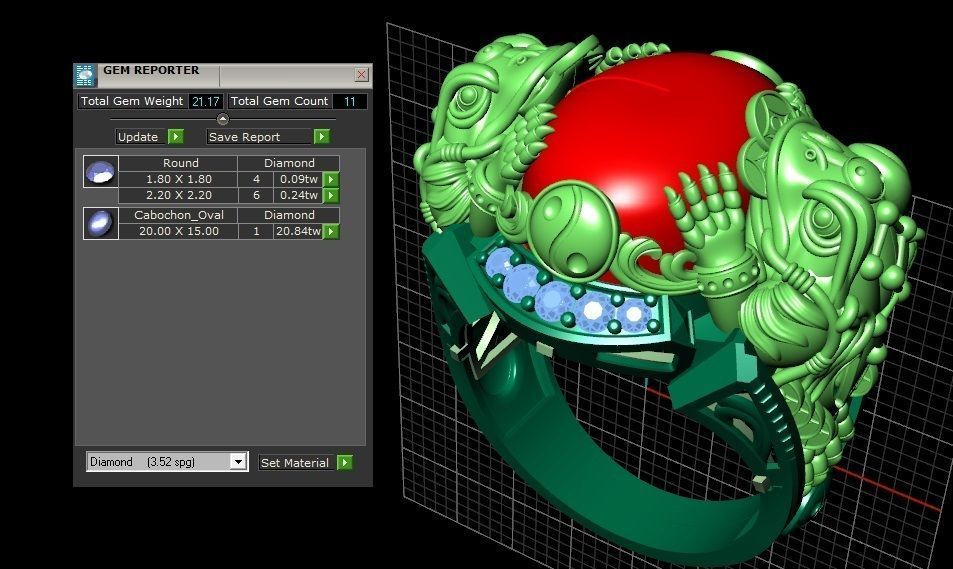Click green arrow on the 20.84tw row

tap(331, 231)
